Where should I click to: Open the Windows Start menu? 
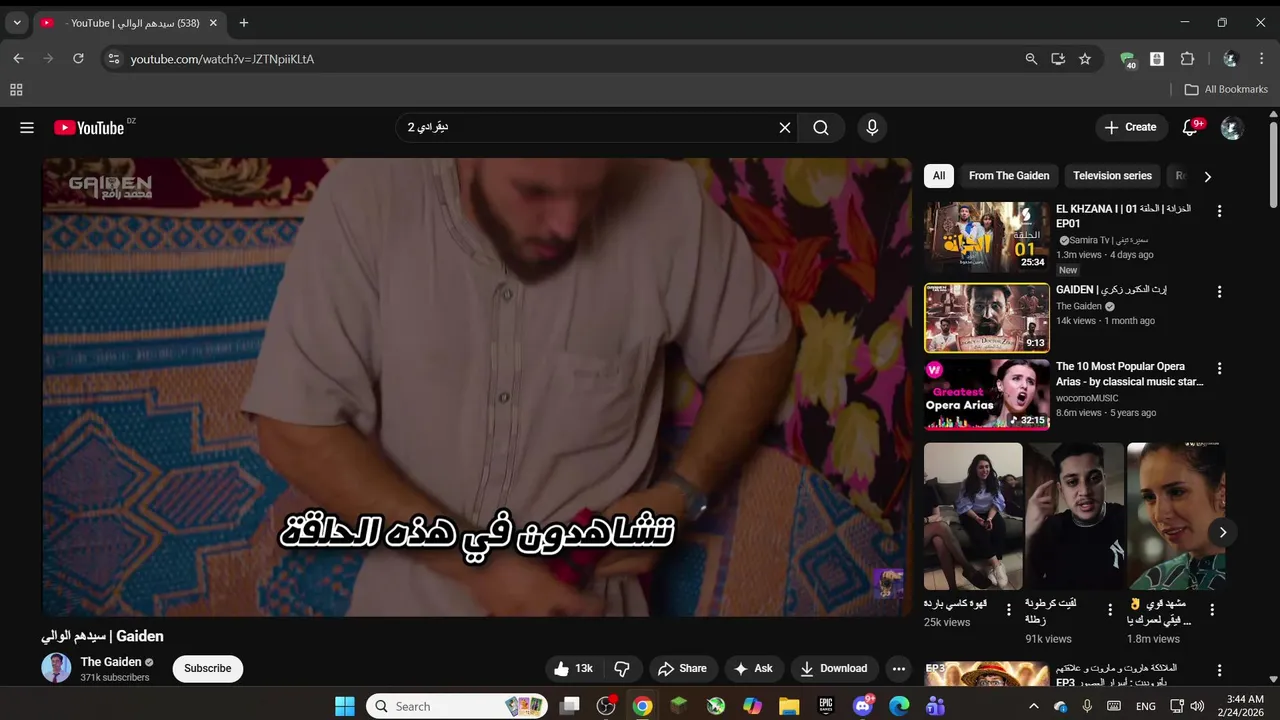coord(345,707)
